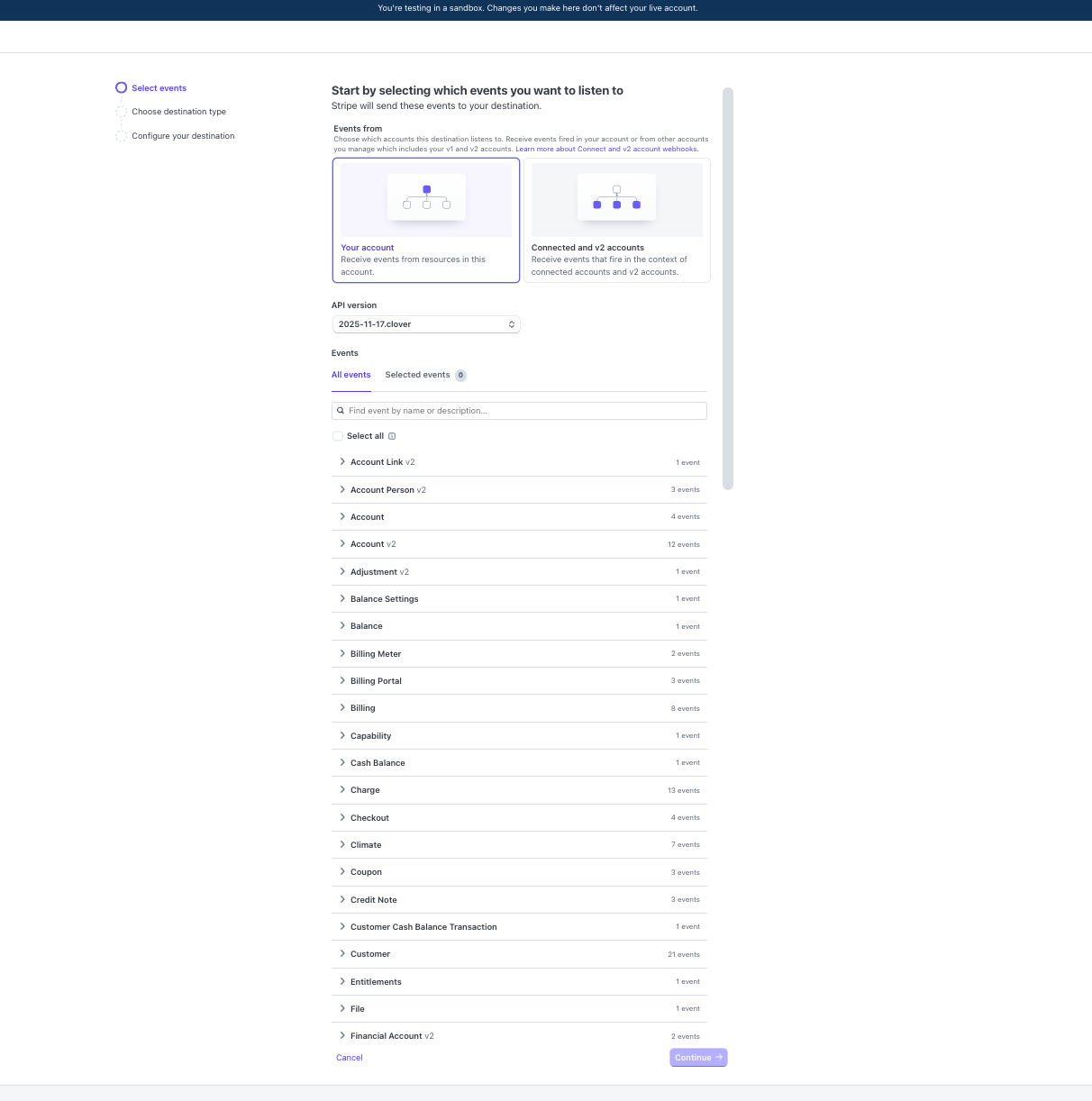Click the Find event search field
This screenshot has width=1092, height=1101.
click(x=524, y=411)
